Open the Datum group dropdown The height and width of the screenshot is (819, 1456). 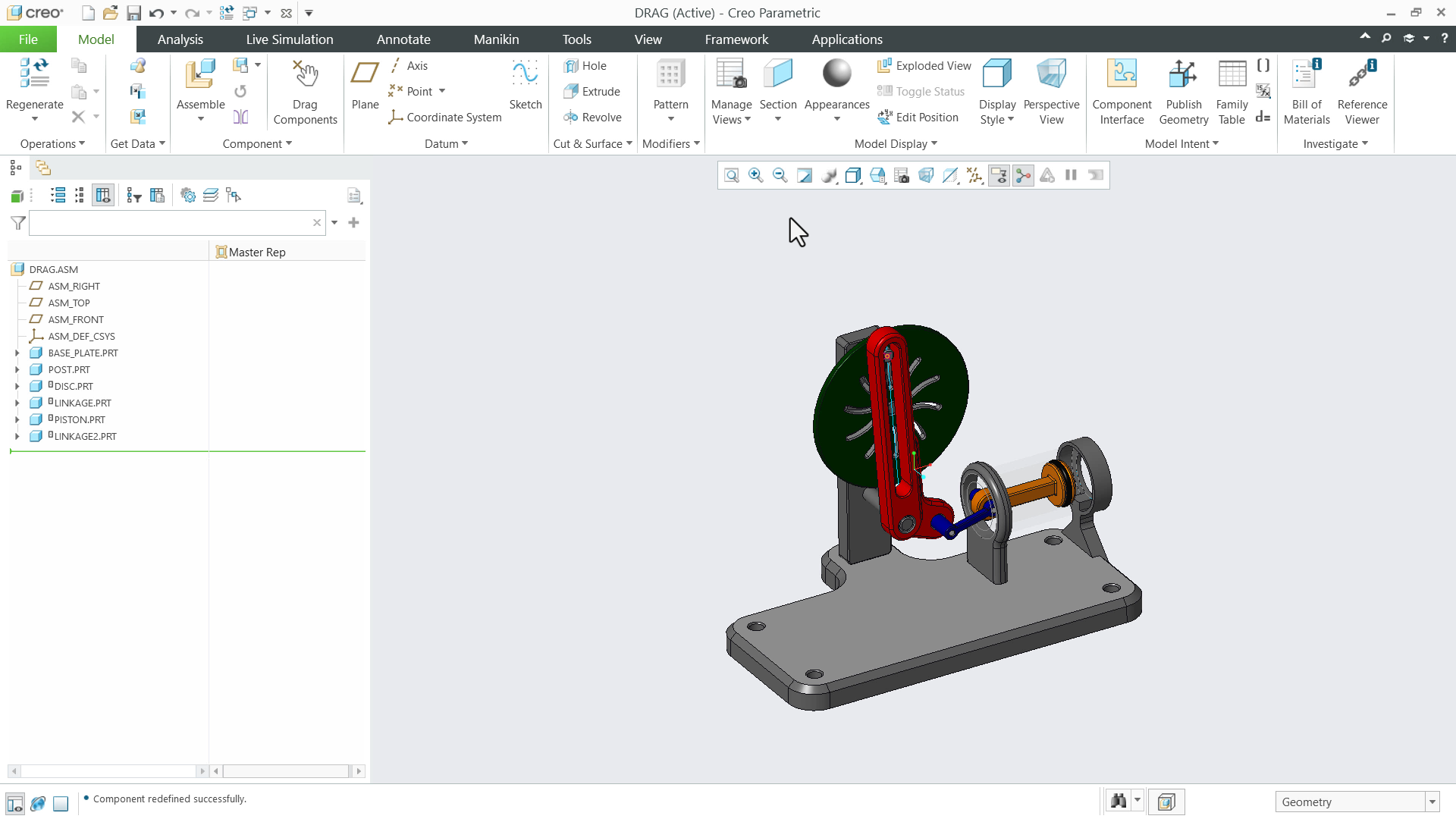446,144
